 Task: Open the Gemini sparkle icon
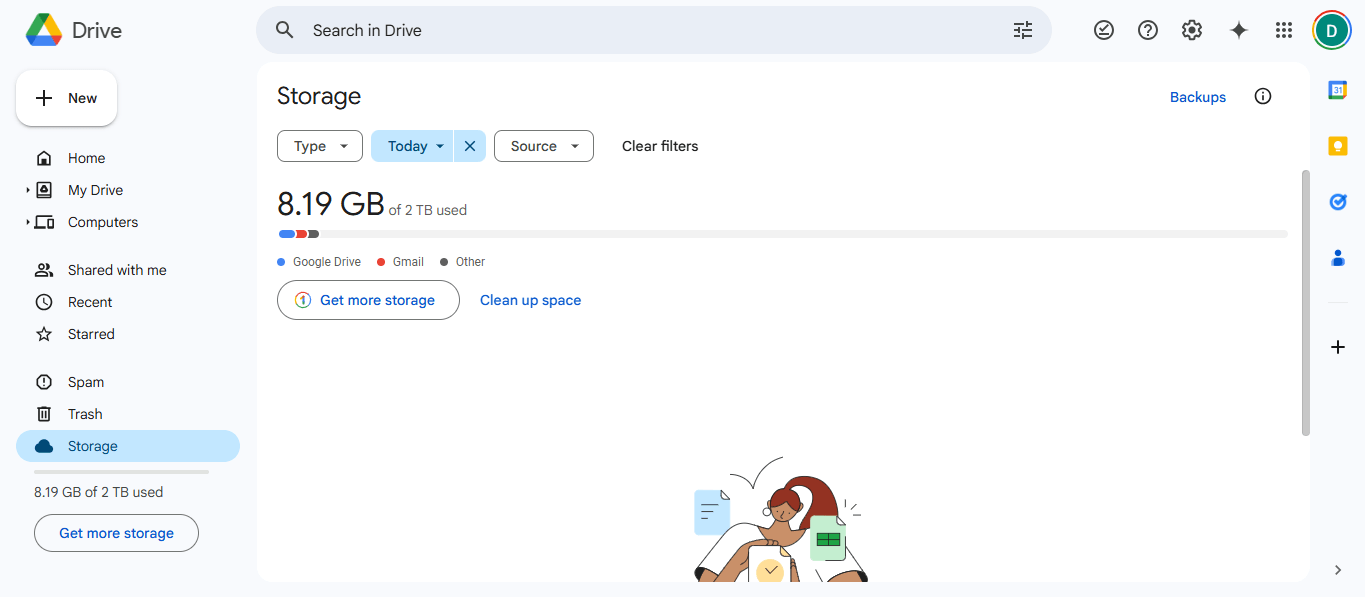pyautogui.click(x=1239, y=30)
